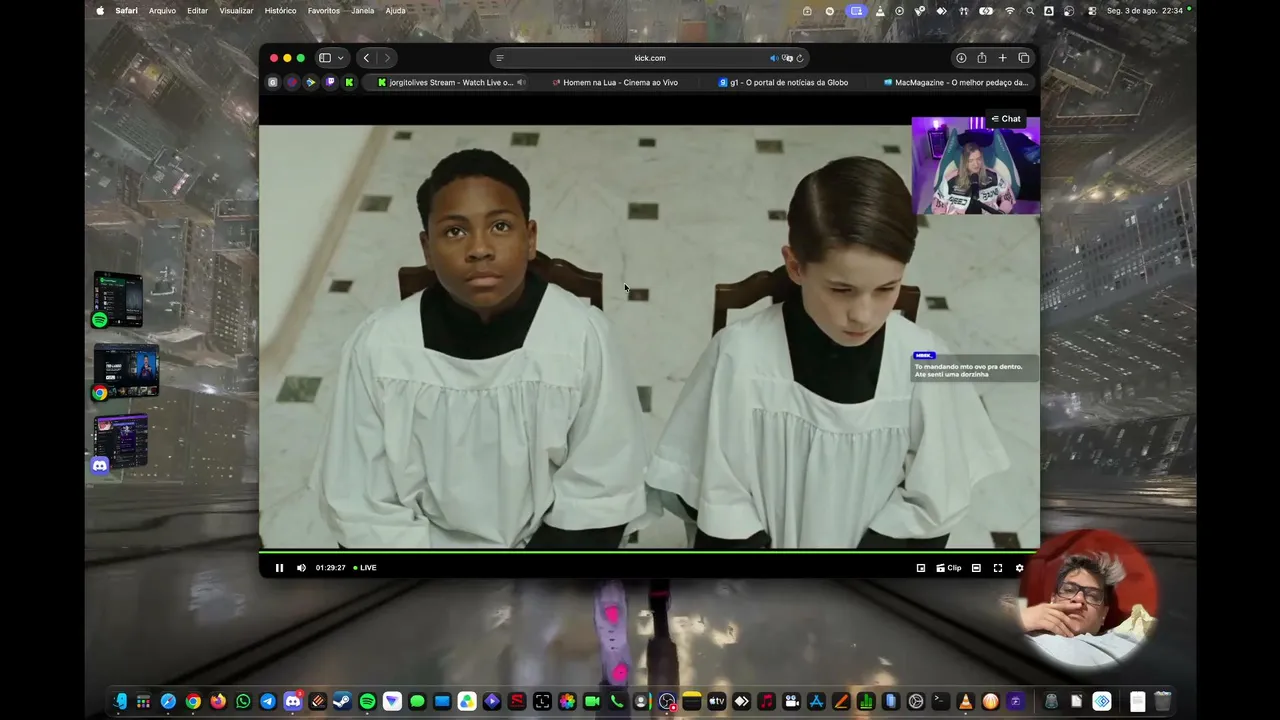Open Discord from the Dock
The width and height of the screenshot is (1280, 720).
point(293,702)
